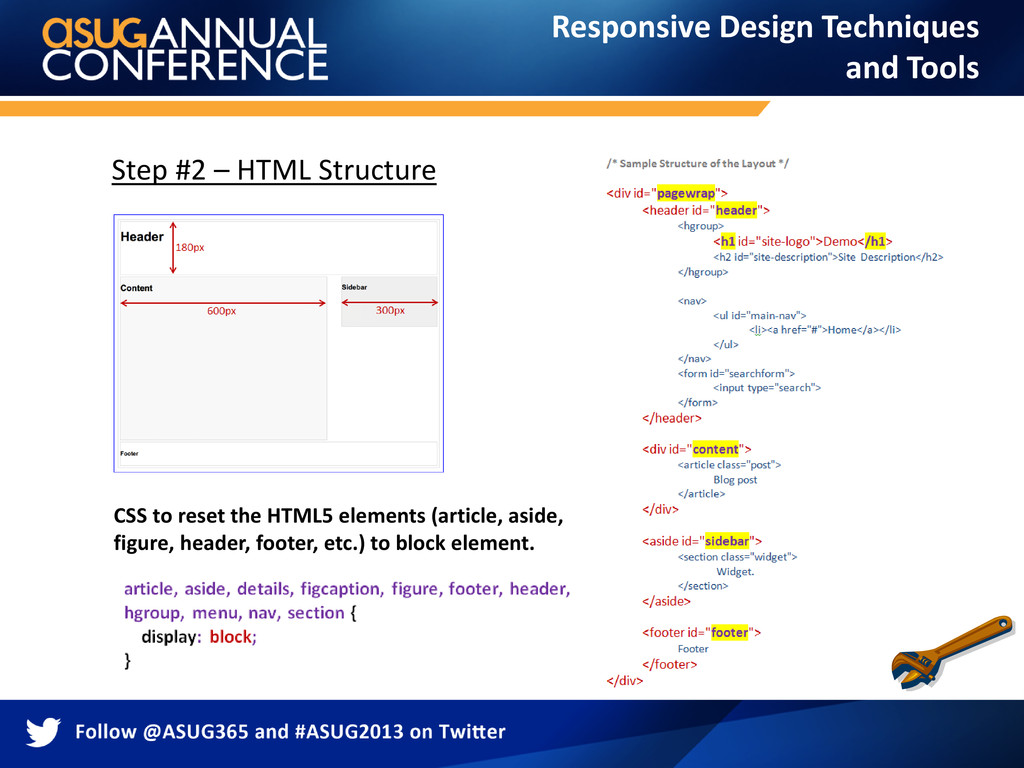Click the 'Header' label in the diagram

point(142,236)
